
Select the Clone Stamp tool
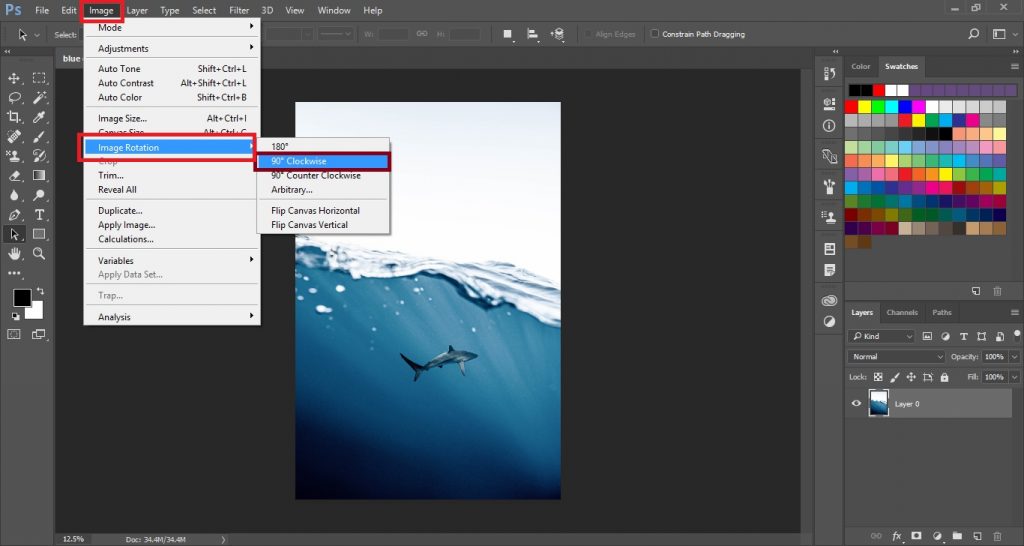pos(14,156)
